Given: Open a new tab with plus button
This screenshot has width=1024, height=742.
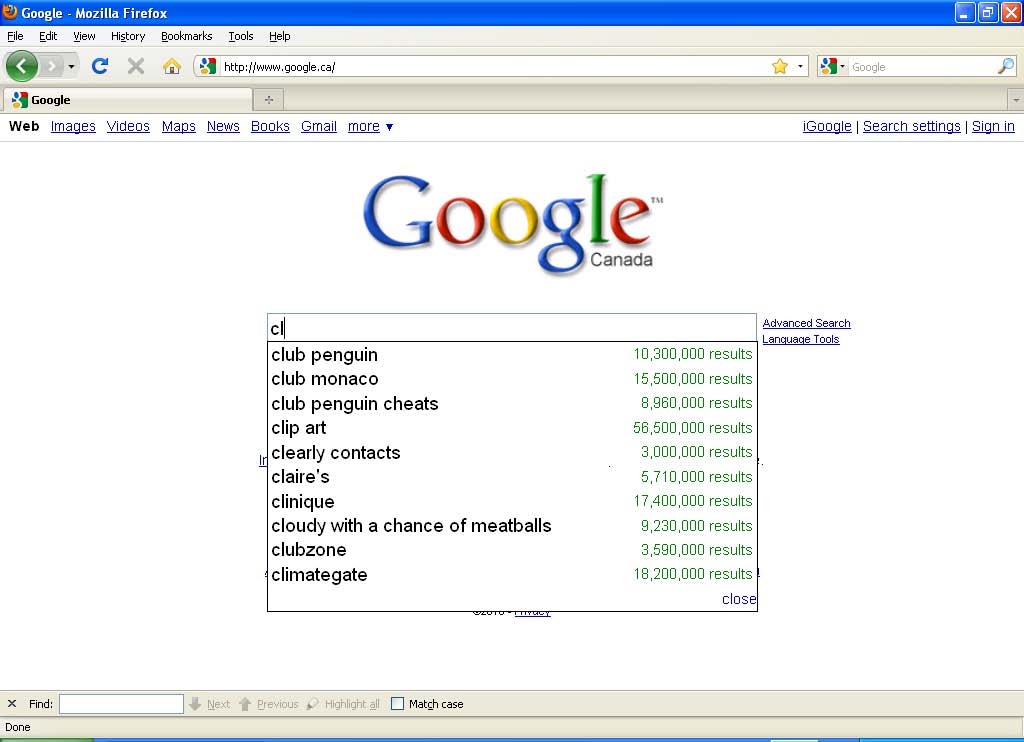Looking at the screenshot, I should (x=268, y=99).
